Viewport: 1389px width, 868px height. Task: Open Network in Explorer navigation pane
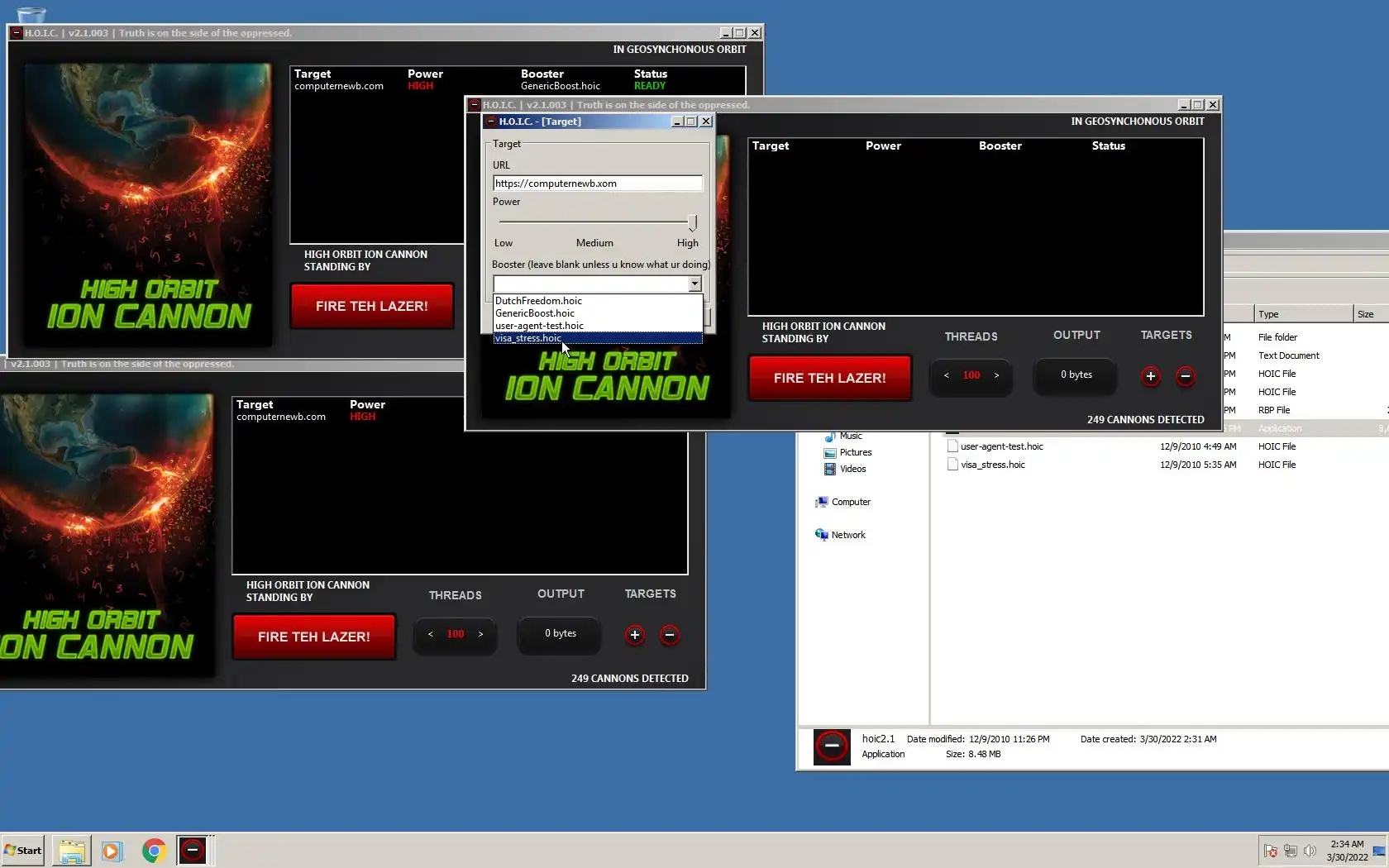(x=848, y=535)
